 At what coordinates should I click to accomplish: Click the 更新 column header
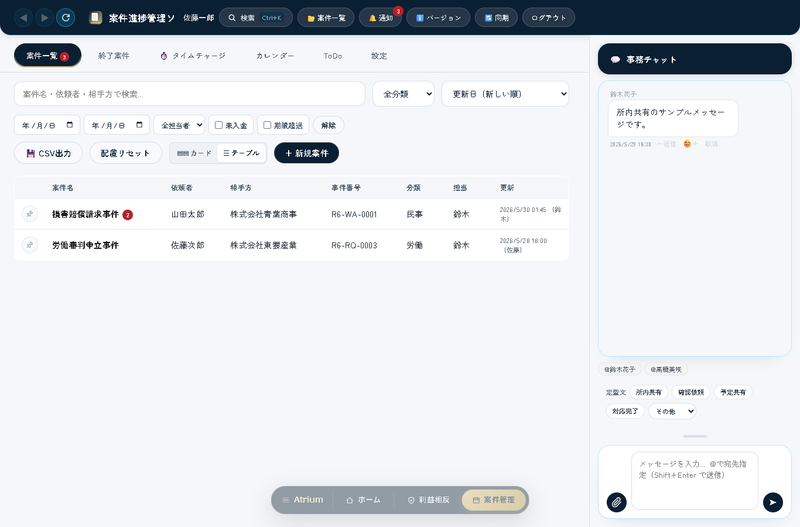pyautogui.click(x=507, y=188)
